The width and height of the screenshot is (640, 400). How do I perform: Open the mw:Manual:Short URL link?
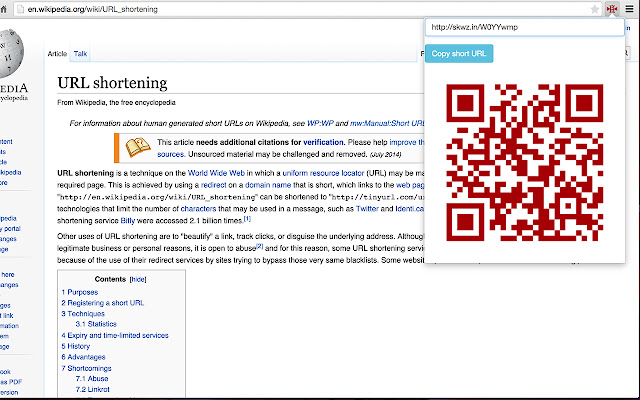[387, 123]
